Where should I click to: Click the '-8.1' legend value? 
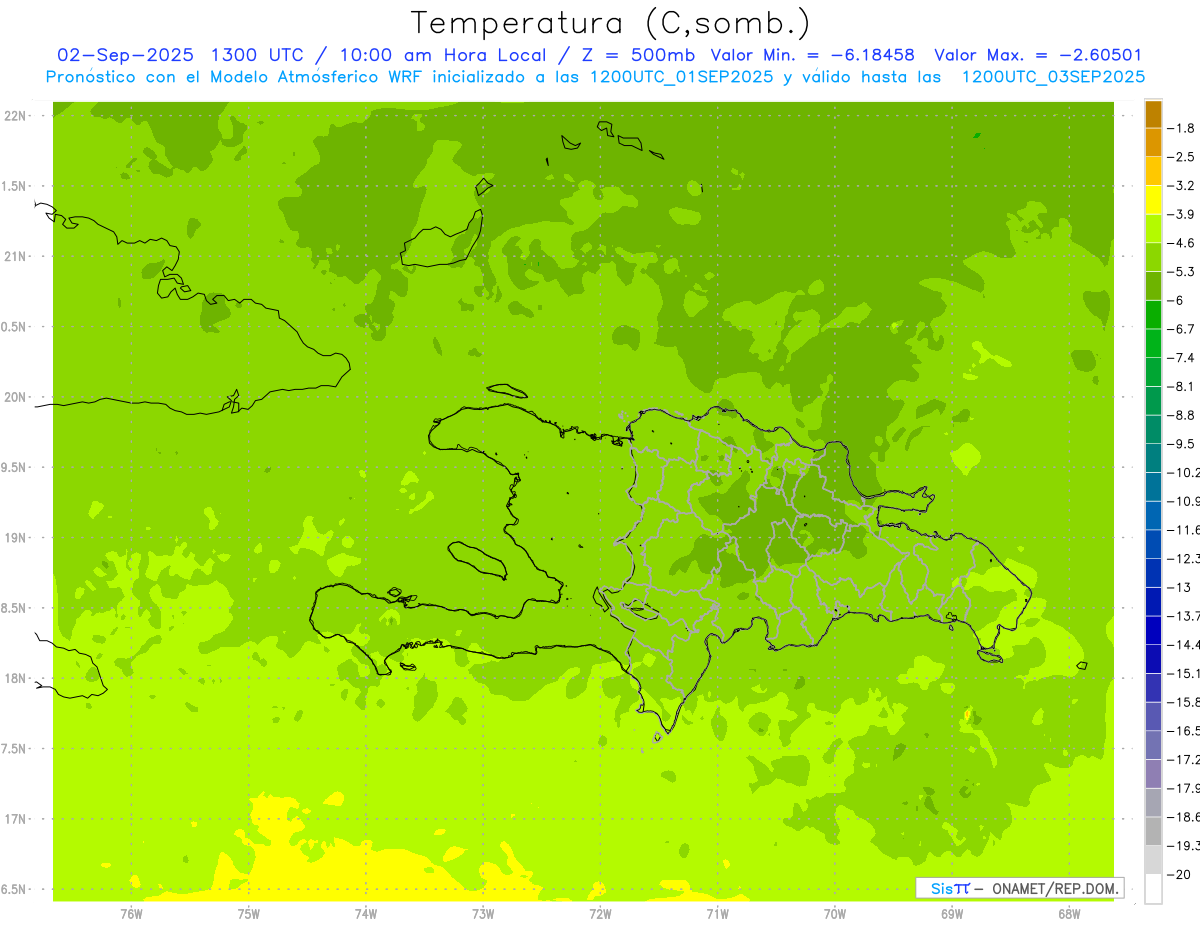1181,387
